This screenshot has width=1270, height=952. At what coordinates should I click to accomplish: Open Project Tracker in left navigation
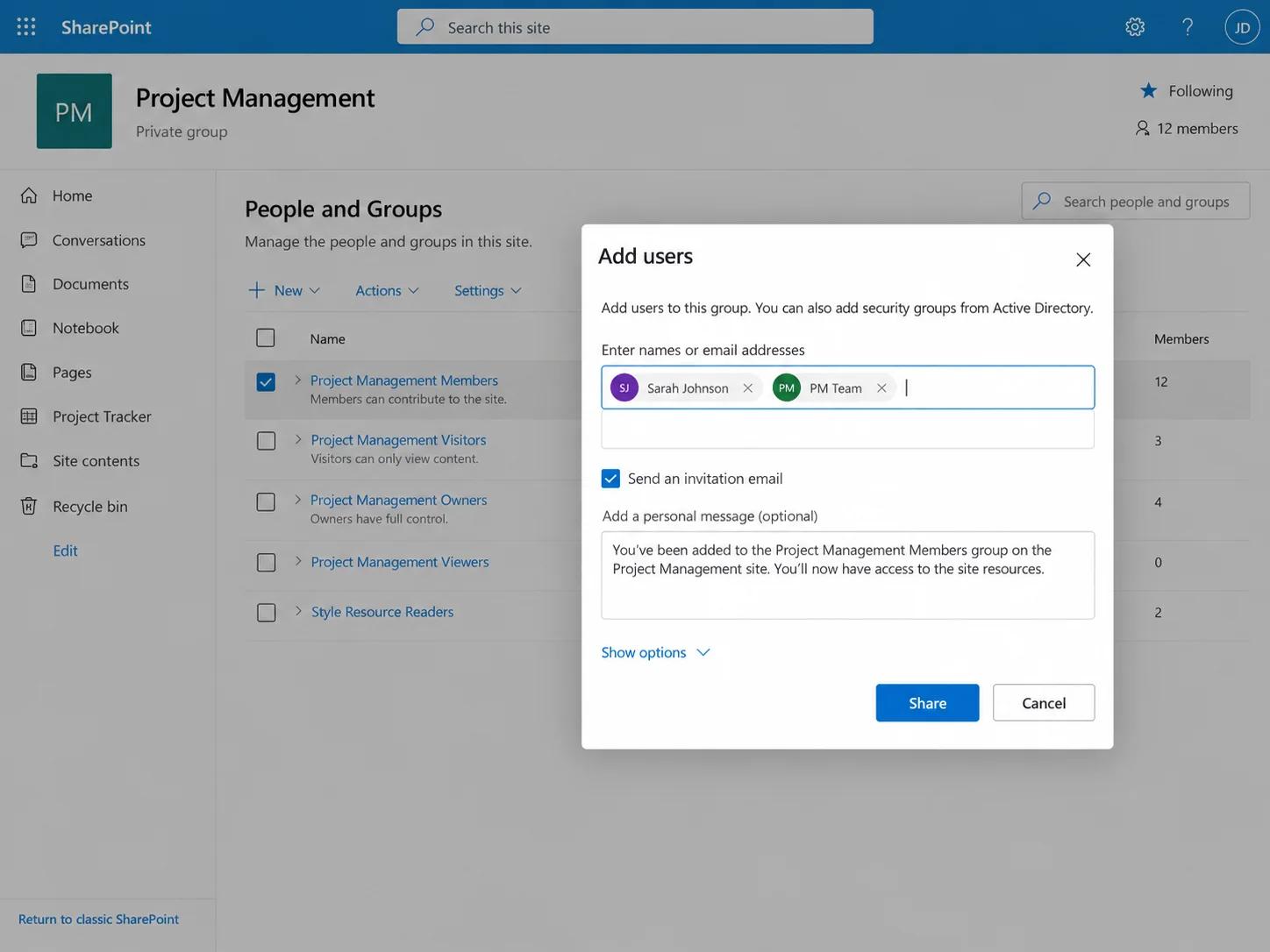pyautogui.click(x=102, y=416)
